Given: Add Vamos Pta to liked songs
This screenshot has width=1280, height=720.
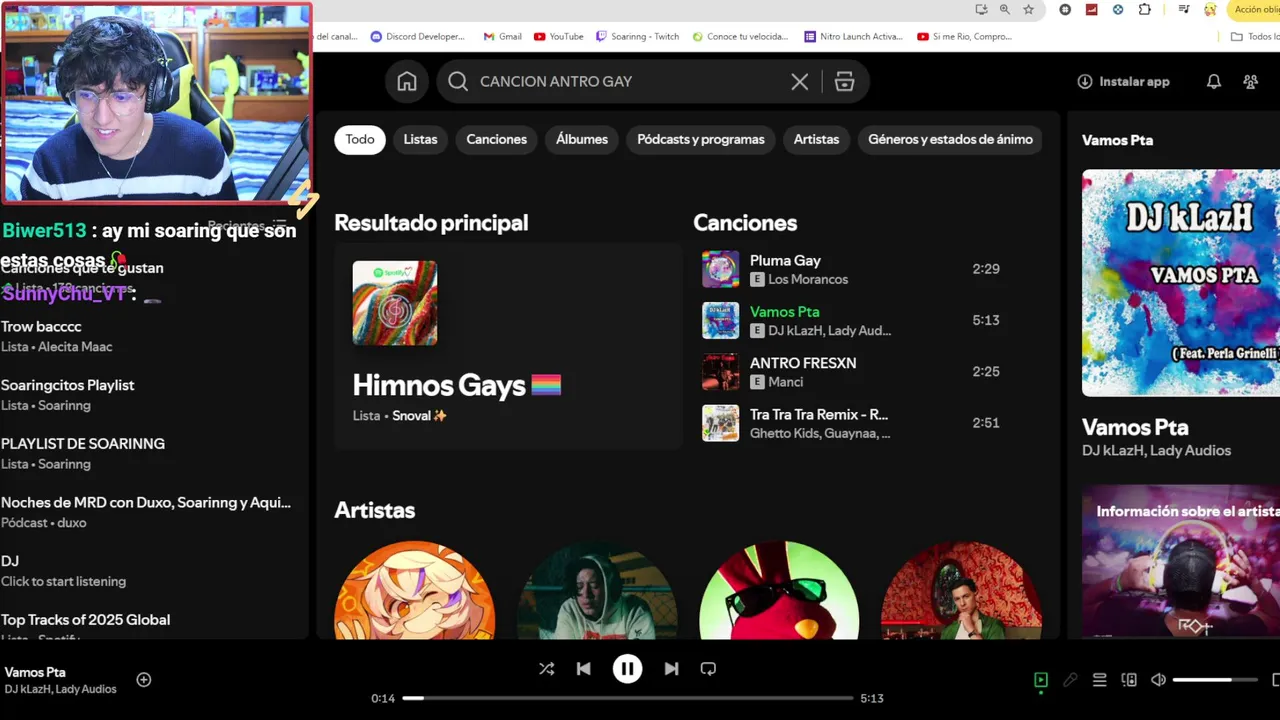Looking at the screenshot, I should (144, 680).
